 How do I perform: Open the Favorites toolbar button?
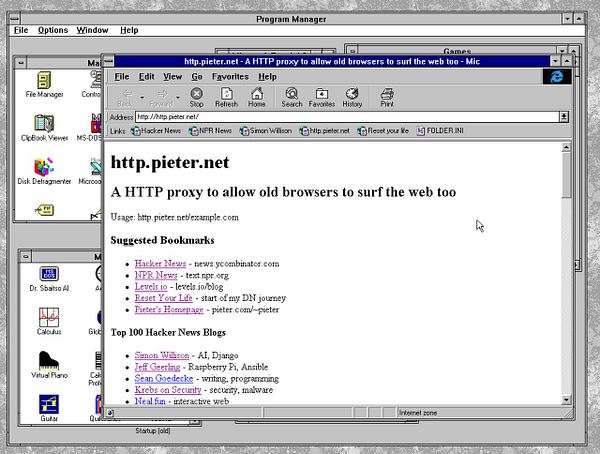pyautogui.click(x=321, y=97)
